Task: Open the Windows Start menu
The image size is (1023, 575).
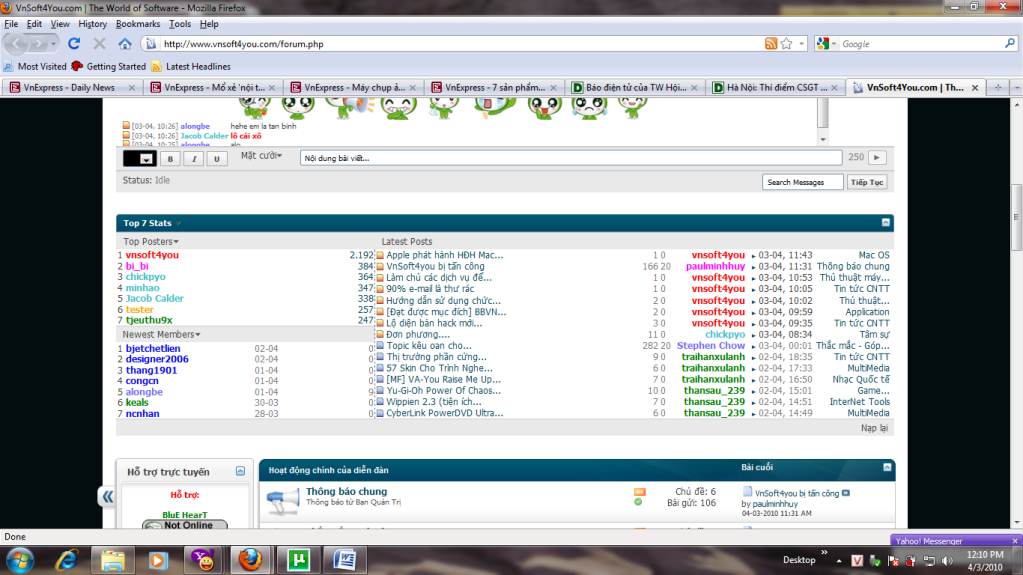Action: tap(20, 561)
